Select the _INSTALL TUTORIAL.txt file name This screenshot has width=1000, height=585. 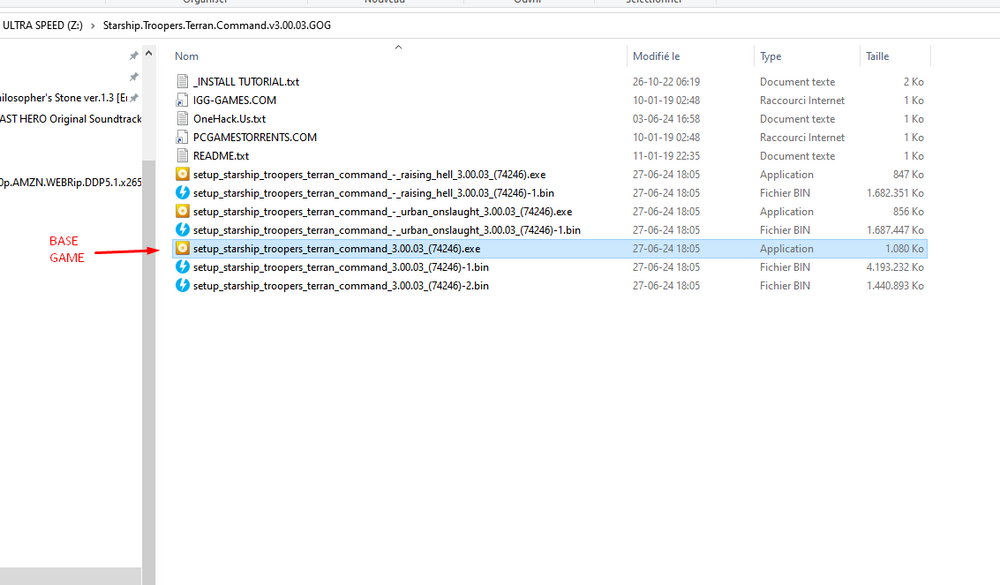pyautogui.click(x=246, y=82)
